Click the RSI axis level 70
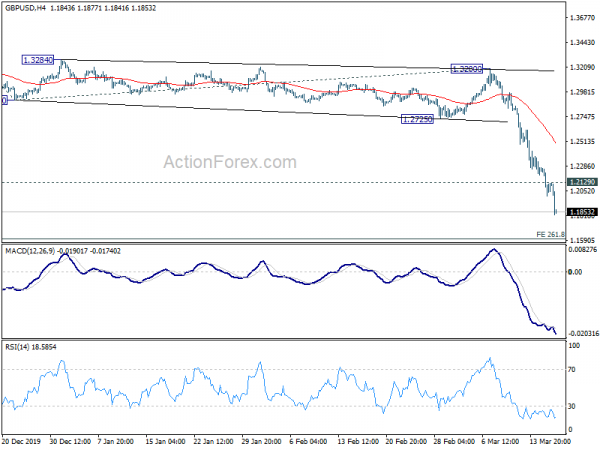This screenshot has height=450, width=600. coord(572,370)
